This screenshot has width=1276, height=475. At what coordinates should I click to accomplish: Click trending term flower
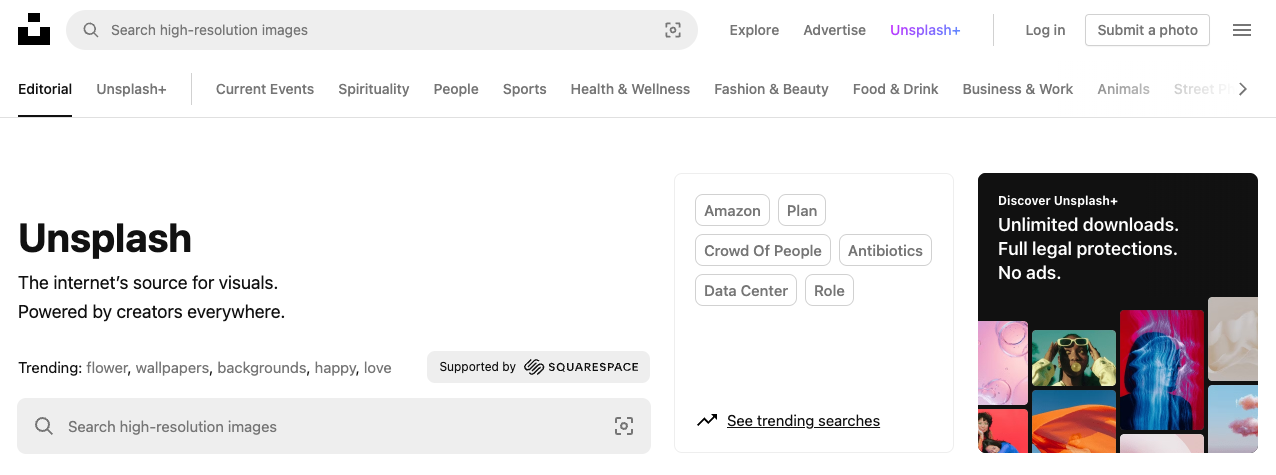point(107,368)
